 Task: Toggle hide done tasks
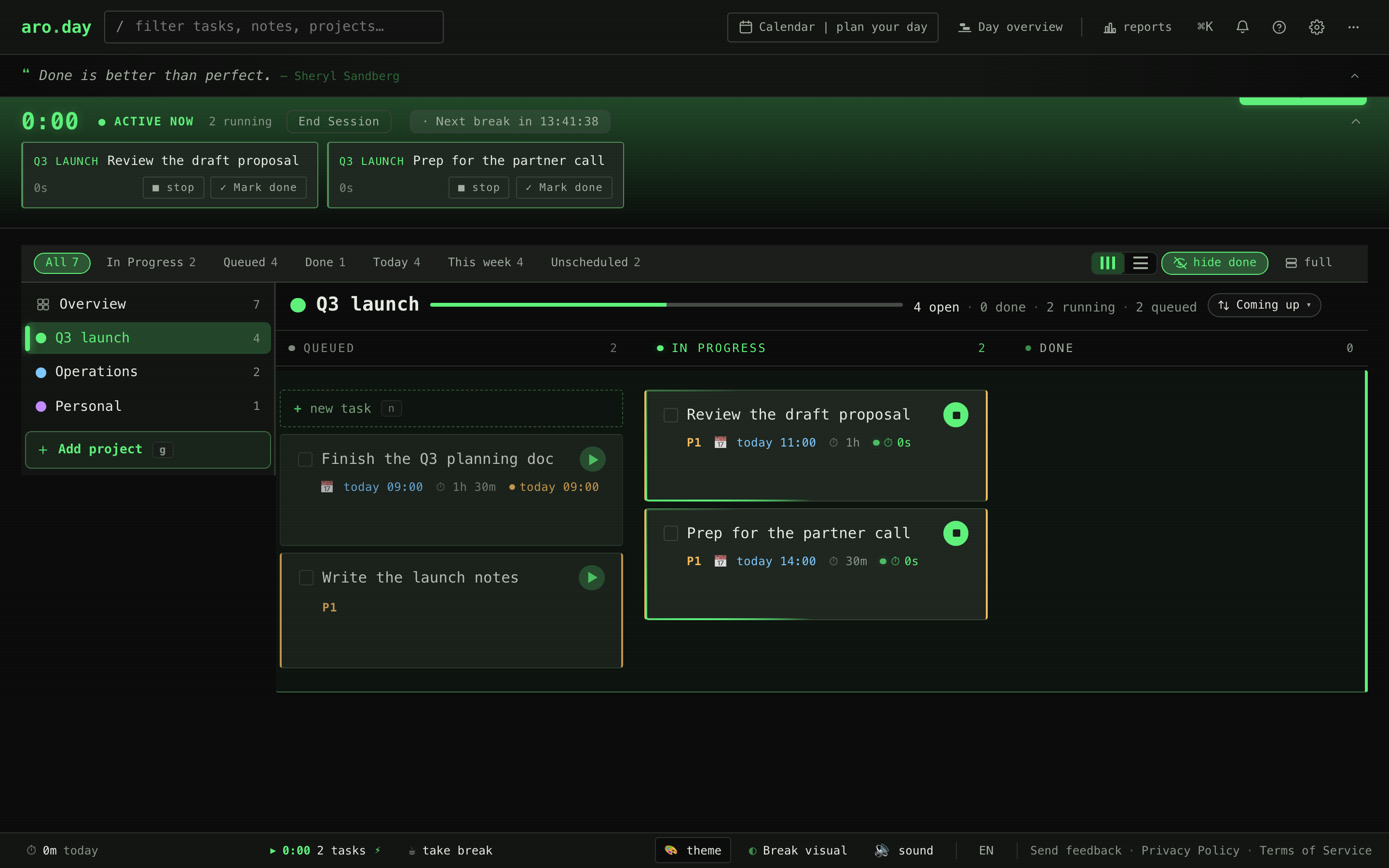click(x=1214, y=263)
